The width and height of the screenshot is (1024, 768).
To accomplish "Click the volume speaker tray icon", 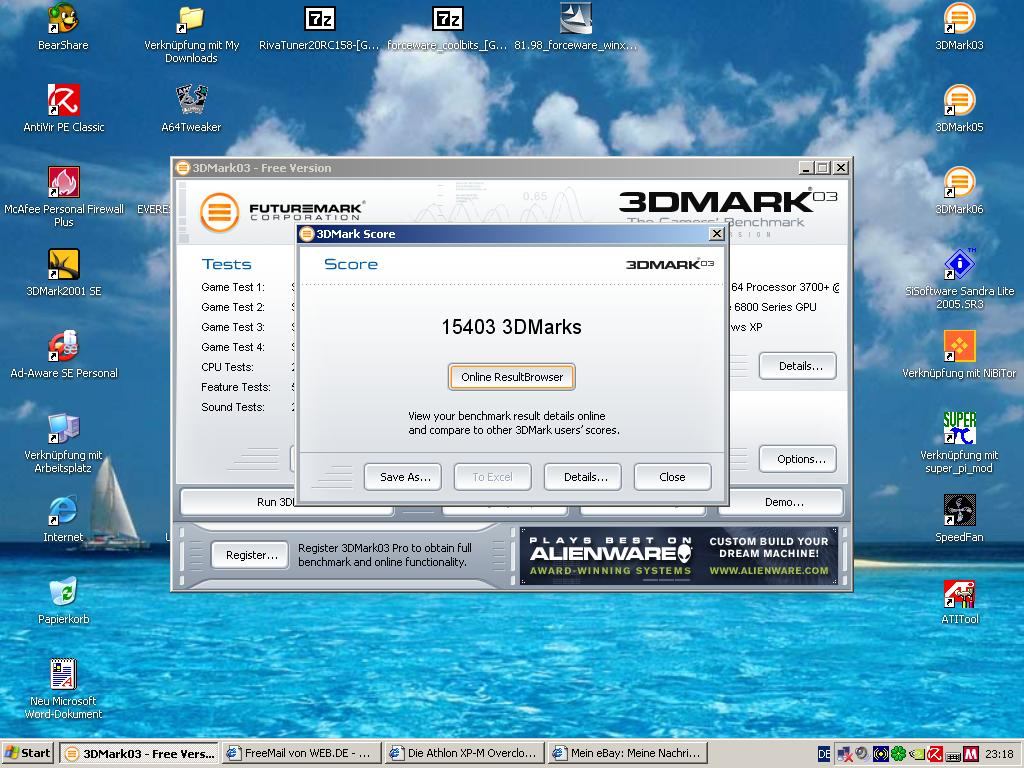I will (x=862, y=753).
